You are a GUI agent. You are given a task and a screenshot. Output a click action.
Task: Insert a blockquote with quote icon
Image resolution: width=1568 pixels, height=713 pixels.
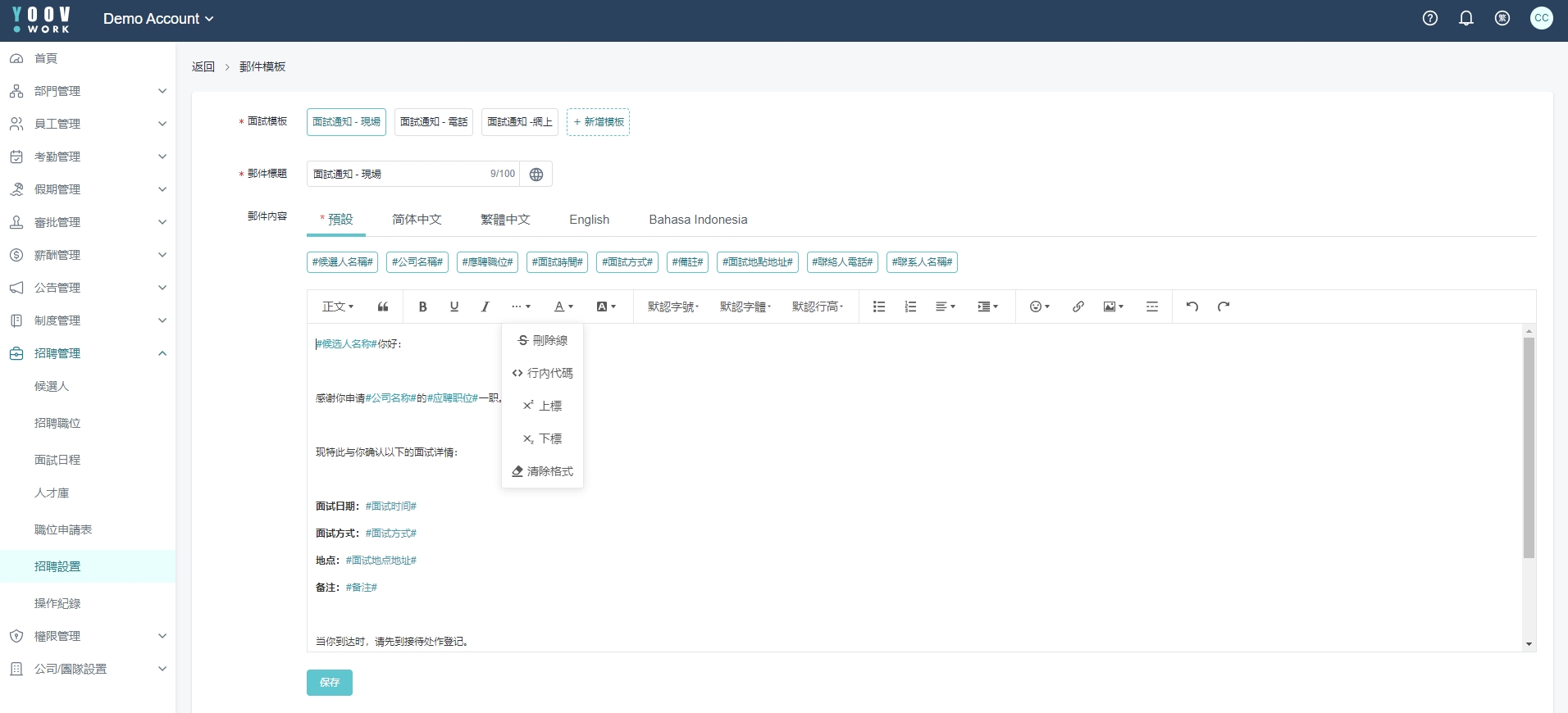tap(383, 307)
